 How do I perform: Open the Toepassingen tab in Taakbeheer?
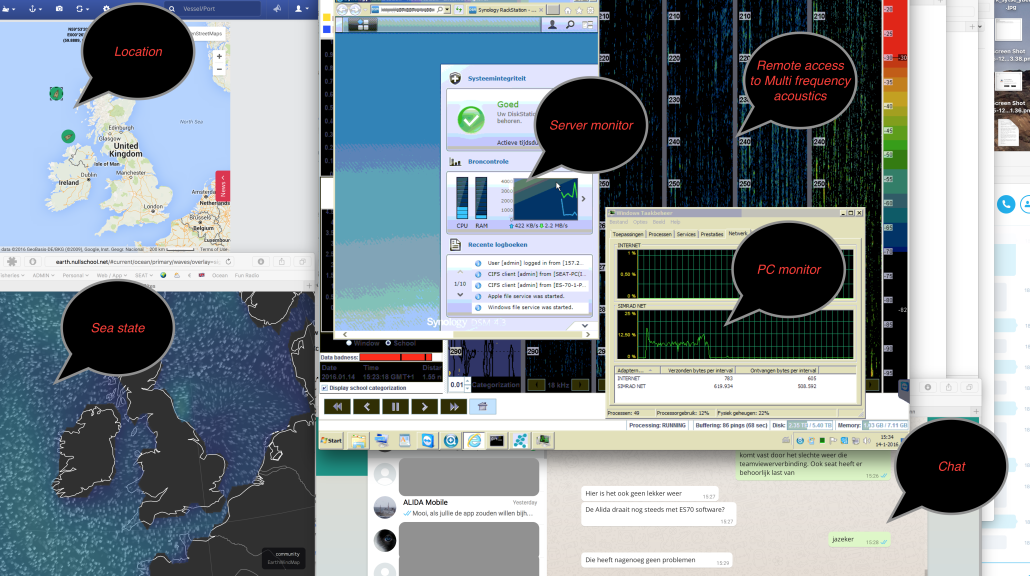[628, 234]
